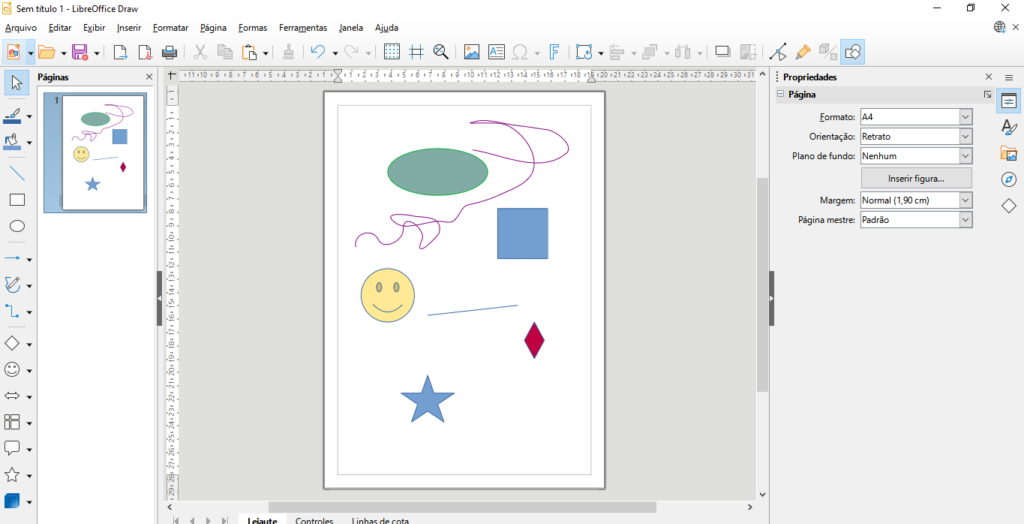This screenshot has height=524, width=1024.
Task: Open Zoom & Pan tool
Action: pyautogui.click(x=441, y=52)
